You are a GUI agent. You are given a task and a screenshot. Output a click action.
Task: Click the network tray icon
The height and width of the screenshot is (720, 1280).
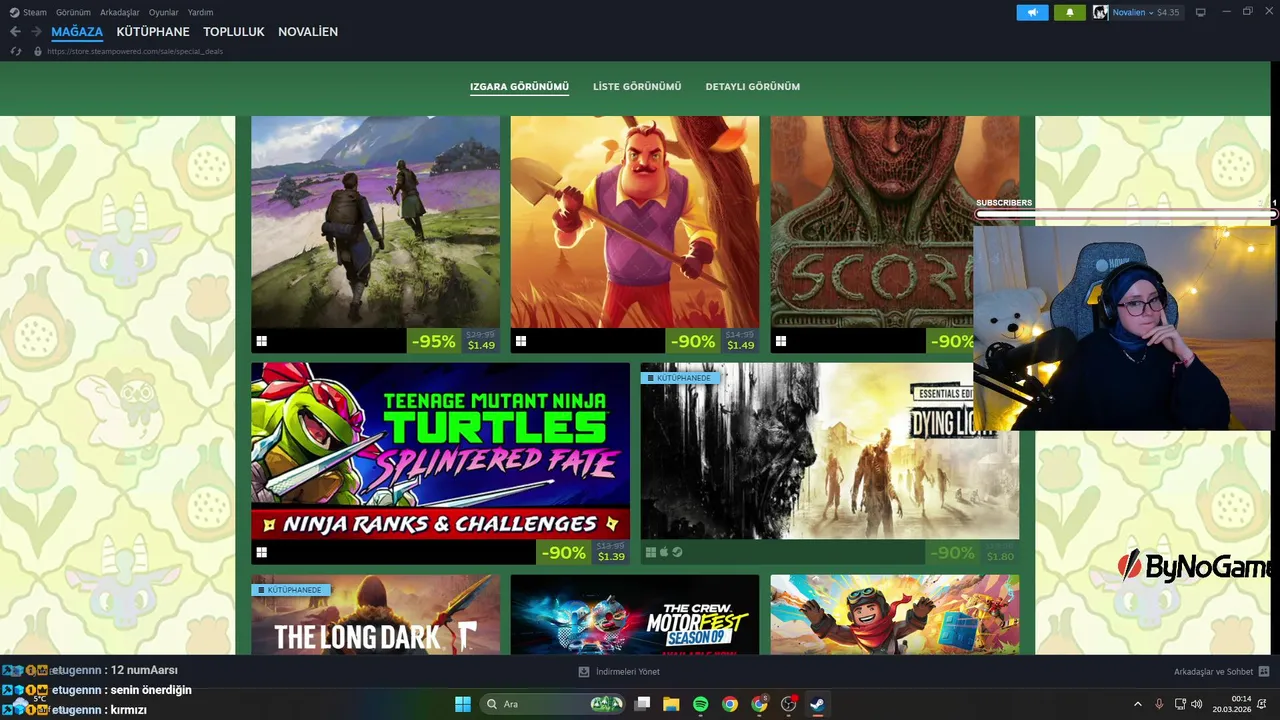(1180, 704)
